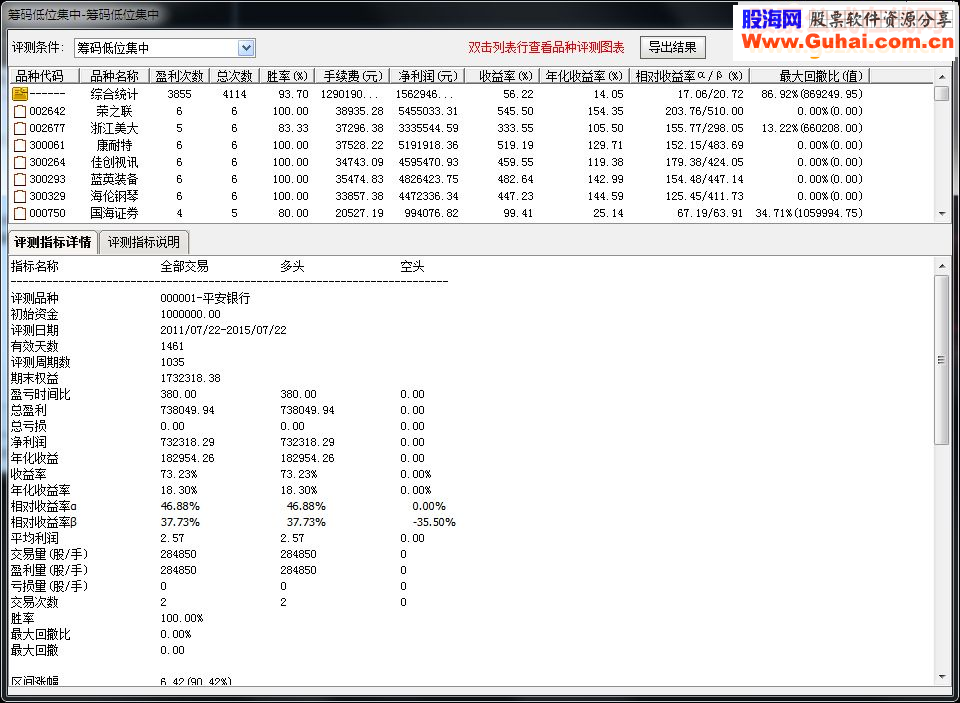Click the 多头 column label
The width and height of the screenshot is (960, 703).
[x=293, y=266]
